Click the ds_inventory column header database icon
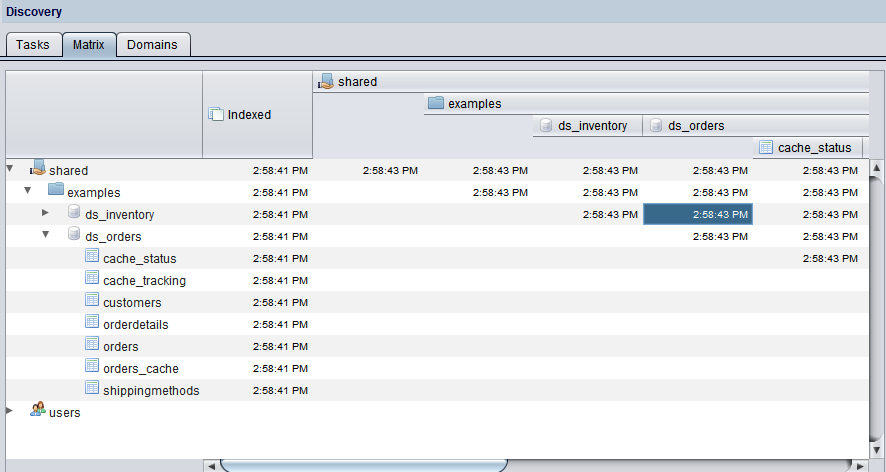 [546, 125]
